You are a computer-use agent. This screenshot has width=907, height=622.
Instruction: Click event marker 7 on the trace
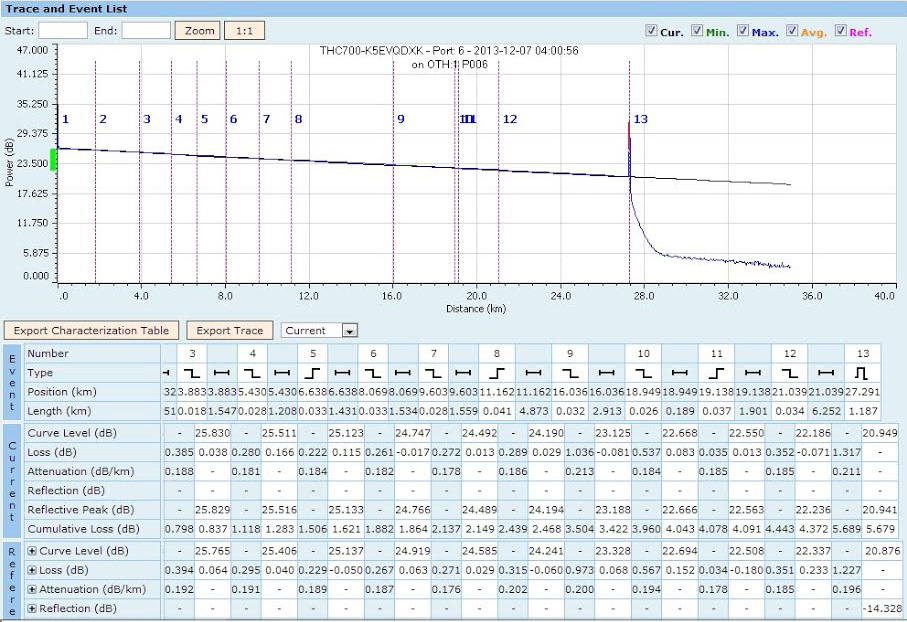point(266,119)
